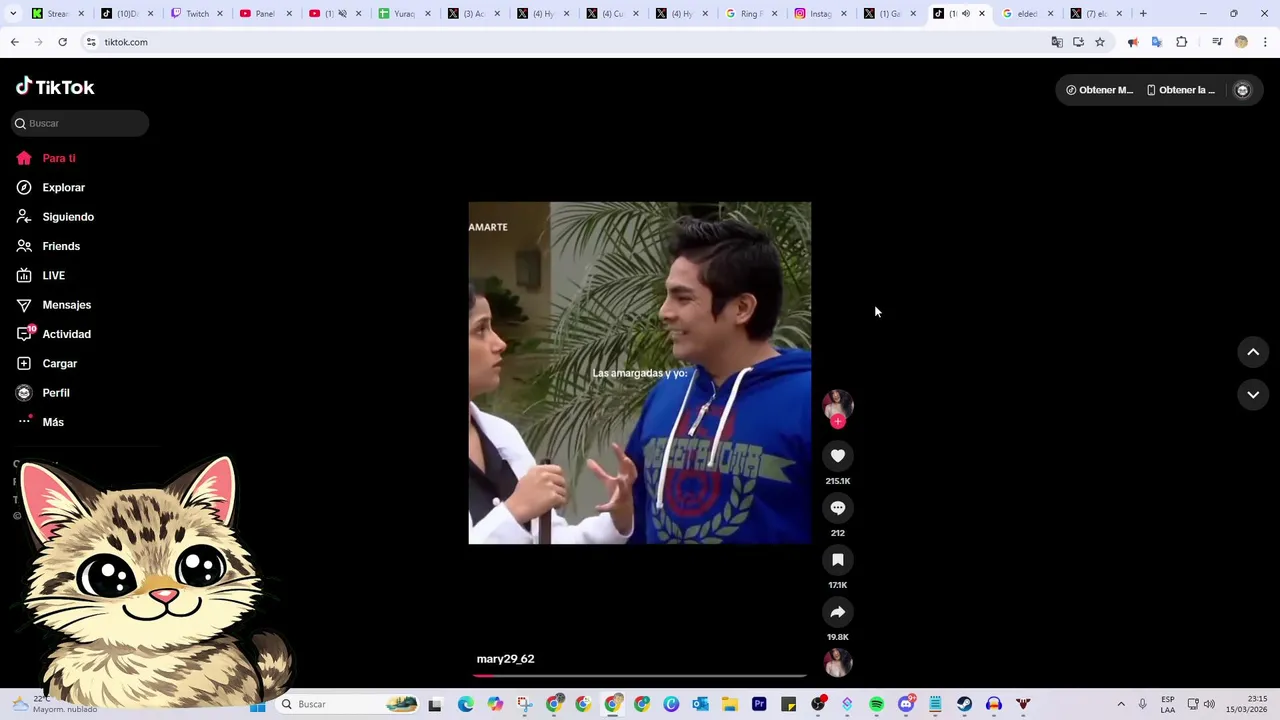This screenshot has width=1280, height=720.
Task: Share the video using arrow icon
Action: pos(838,612)
